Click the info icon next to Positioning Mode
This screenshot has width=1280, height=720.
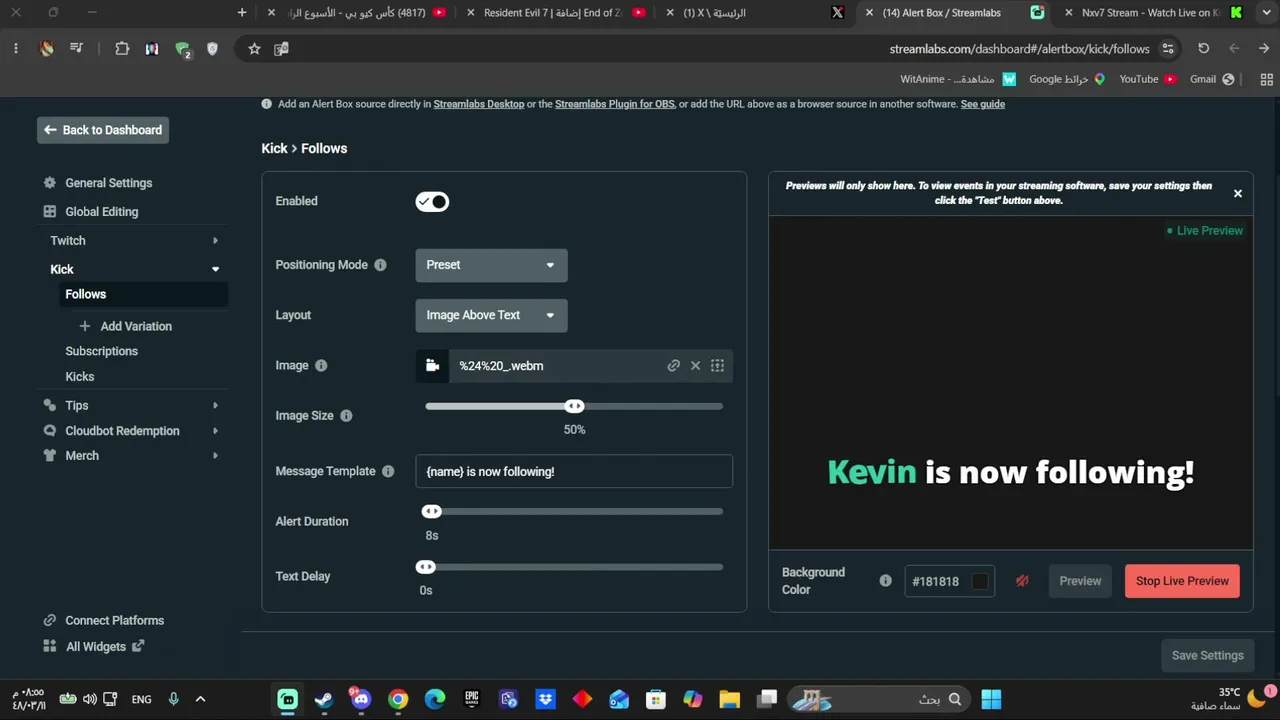[x=380, y=265]
